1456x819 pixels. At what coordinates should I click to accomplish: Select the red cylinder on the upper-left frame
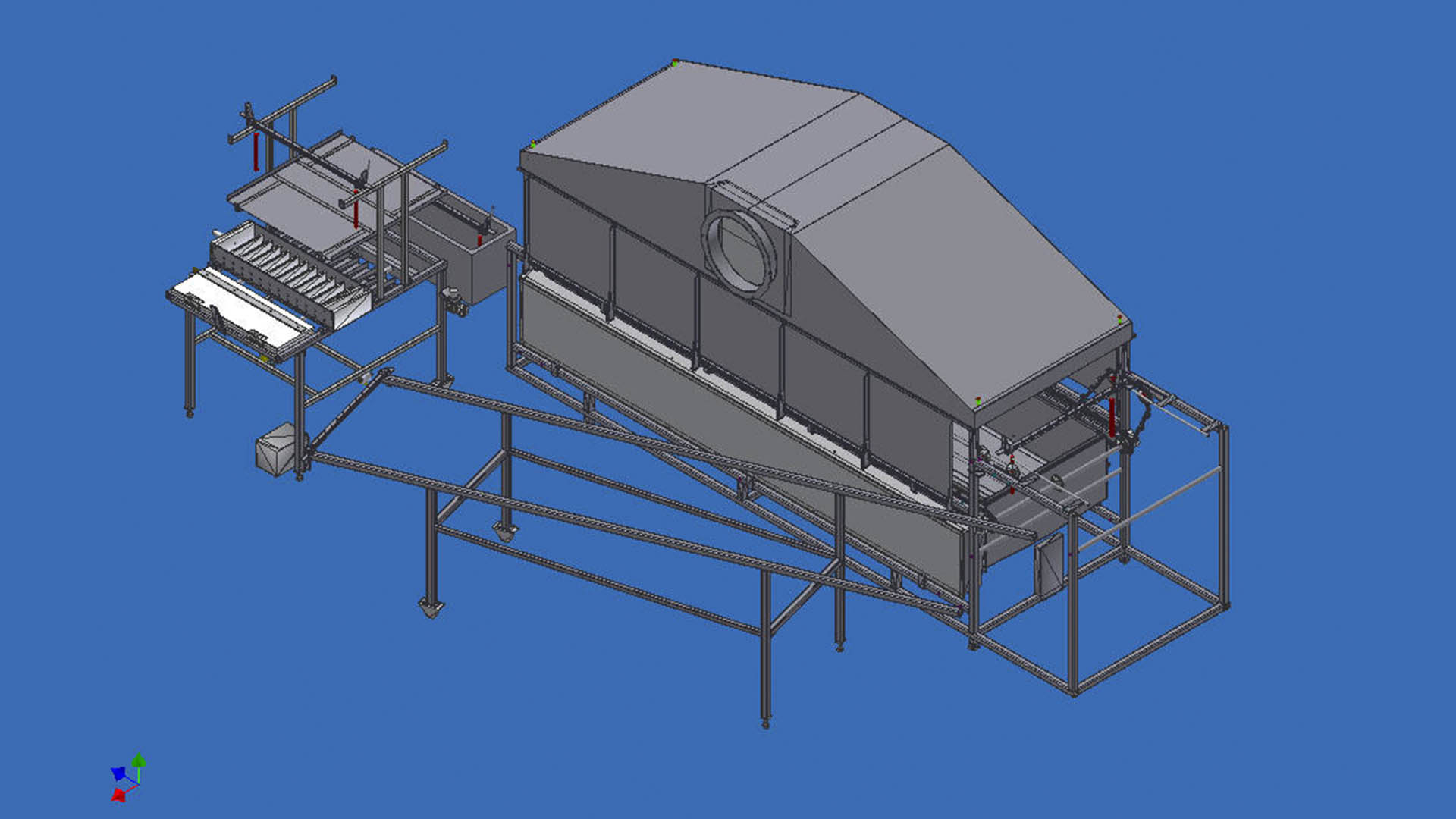point(256,152)
